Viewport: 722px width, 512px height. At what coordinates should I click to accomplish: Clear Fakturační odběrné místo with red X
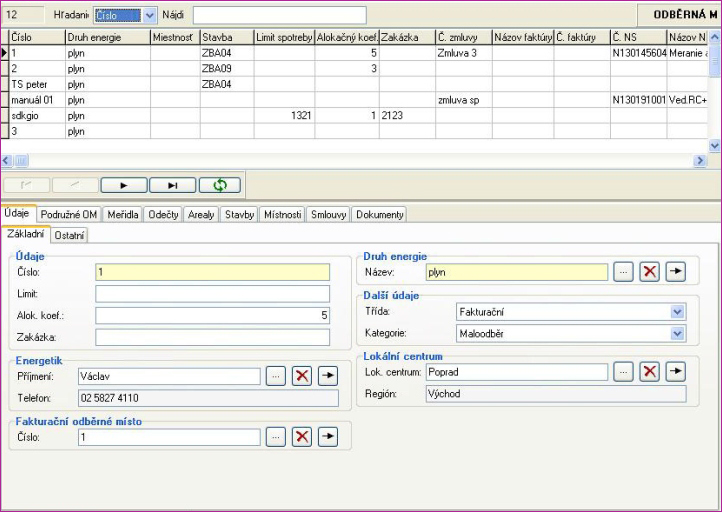(x=301, y=438)
